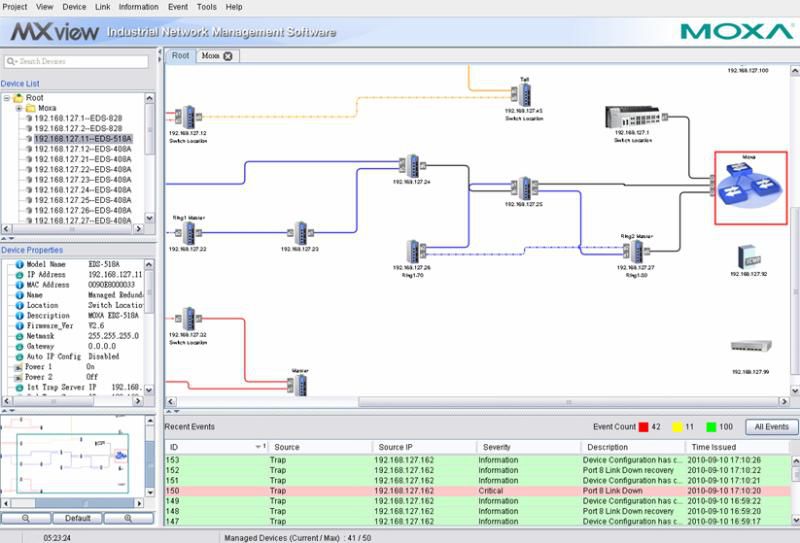800x543 pixels.
Task: Click the switch icon at 192.168.127.24
Action: point(412,166)
